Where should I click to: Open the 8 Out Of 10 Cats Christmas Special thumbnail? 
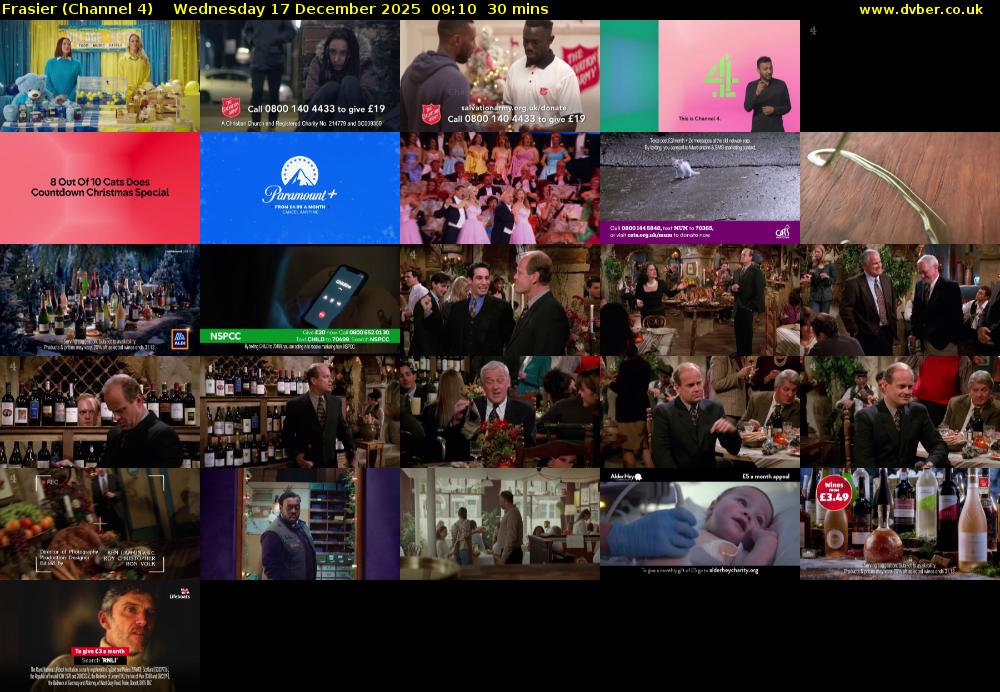(x=100, y=188)
